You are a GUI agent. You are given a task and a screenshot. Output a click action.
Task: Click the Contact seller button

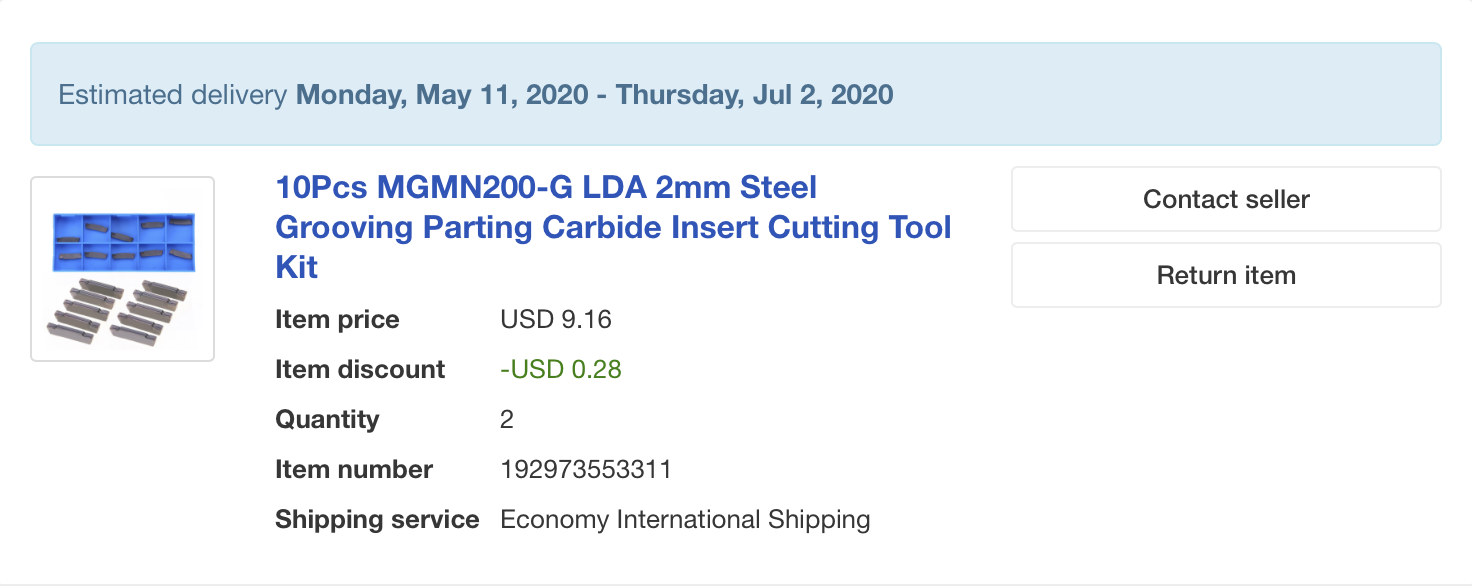pos(1226,199)
